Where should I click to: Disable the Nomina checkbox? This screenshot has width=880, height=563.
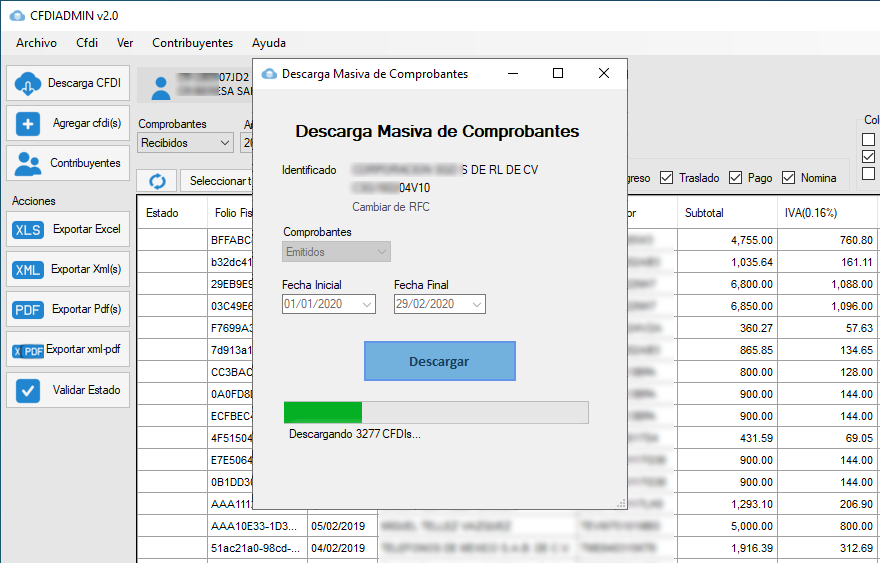pos(788,178)
